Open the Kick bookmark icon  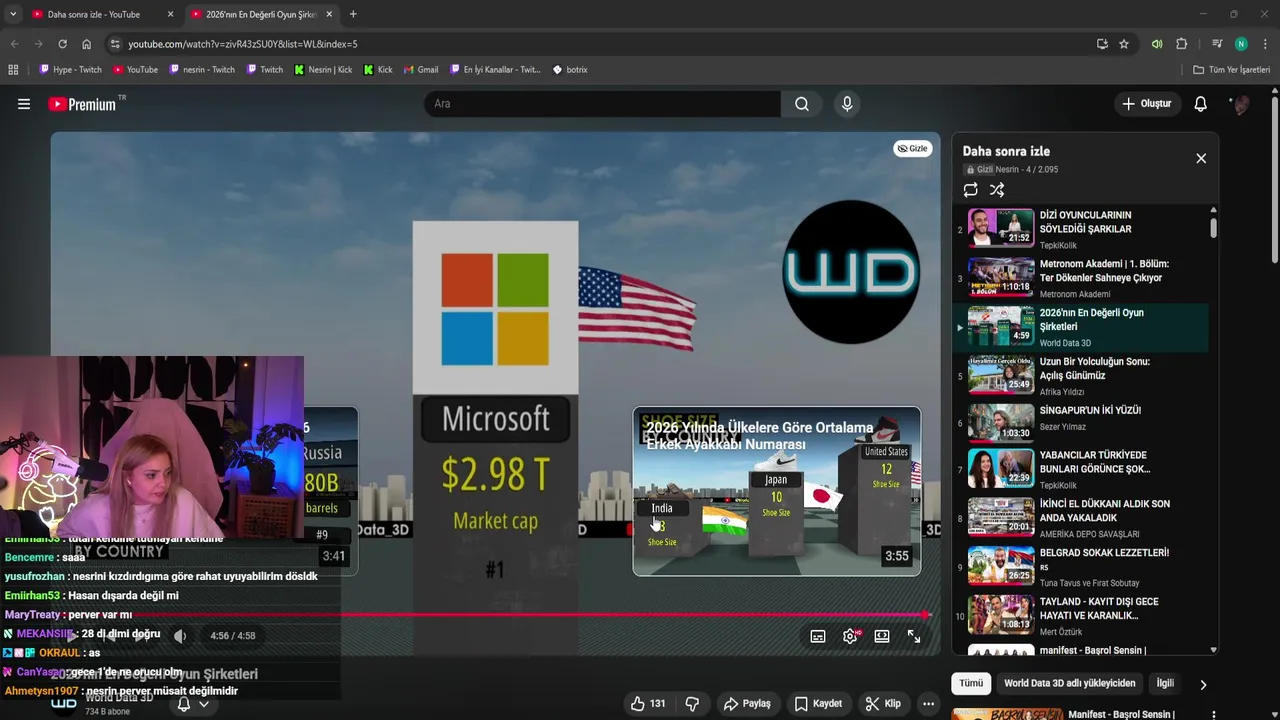point(378,70)
